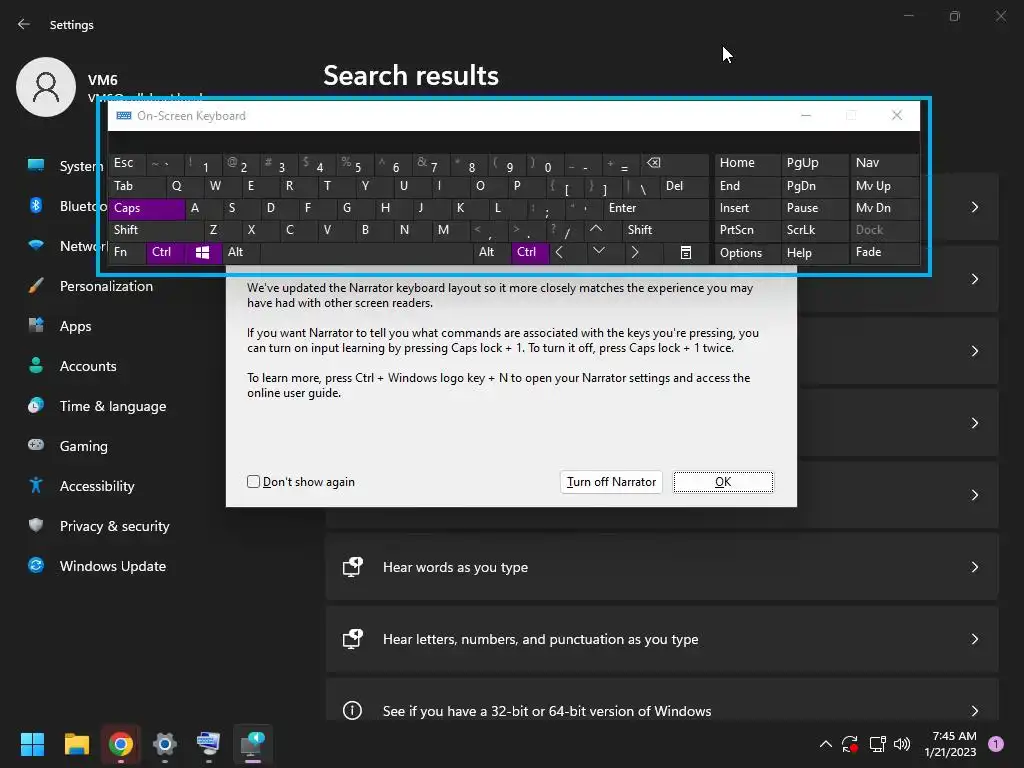Click the context menu key on keyboard
Screen dimensions: 1024x768
pos(686,253)
